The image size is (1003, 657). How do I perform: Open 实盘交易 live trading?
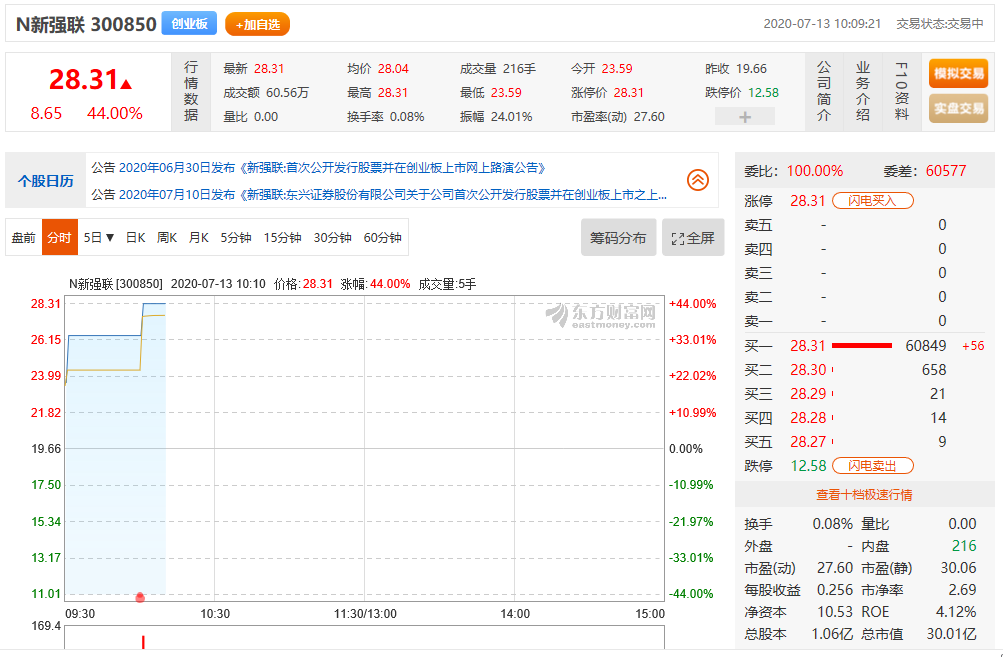(958, 108)
